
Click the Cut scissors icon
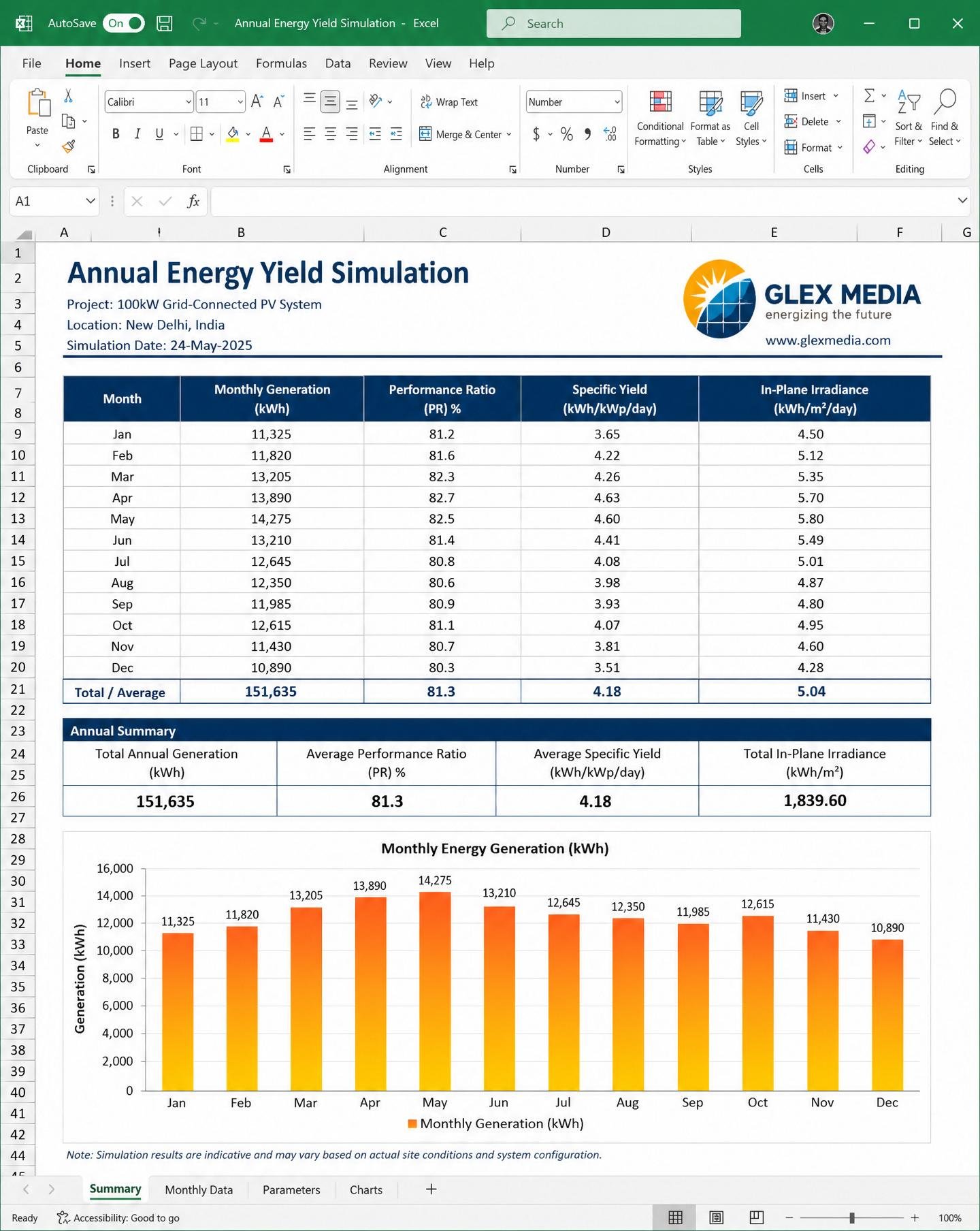pyautogui.click(x=68, y=96)
